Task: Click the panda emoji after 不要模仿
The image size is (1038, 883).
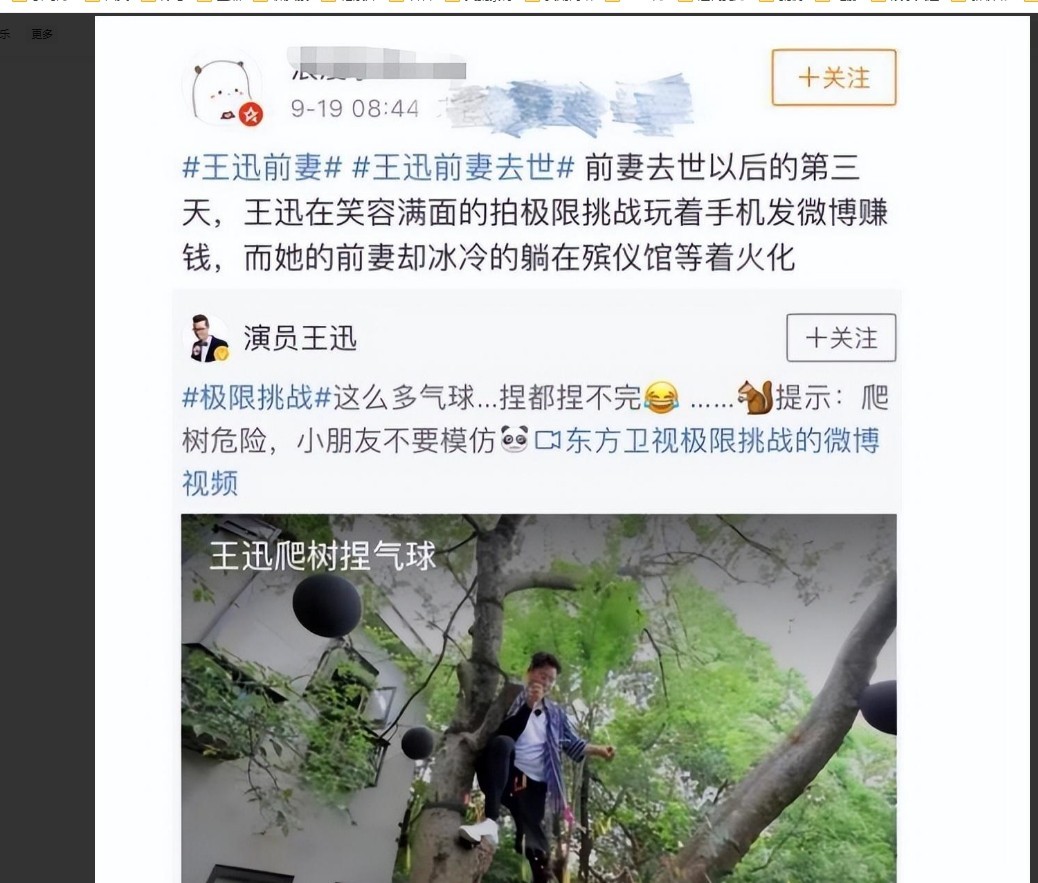Action: pos(514,440)
